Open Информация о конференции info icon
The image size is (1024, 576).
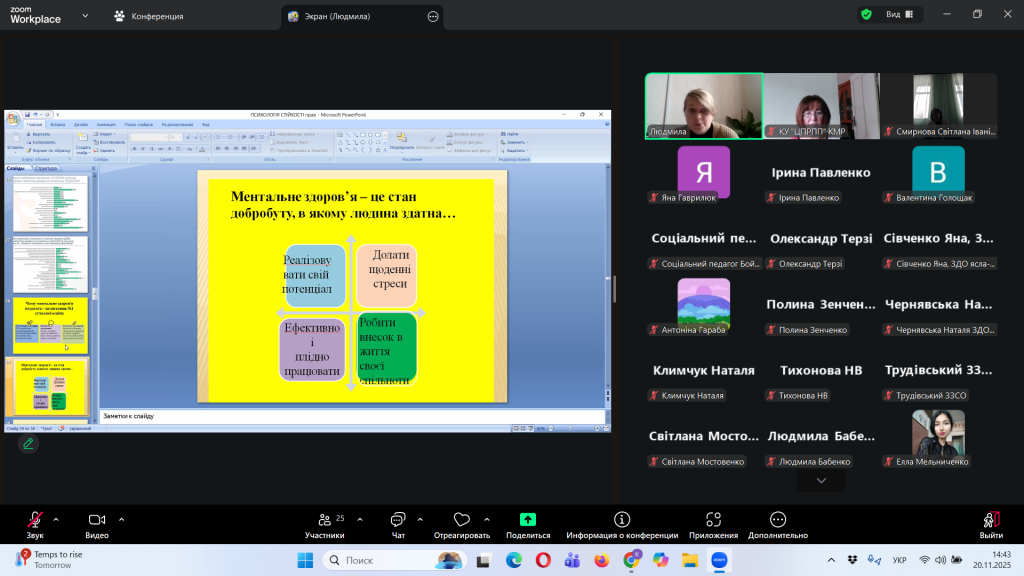click(621, 520)
